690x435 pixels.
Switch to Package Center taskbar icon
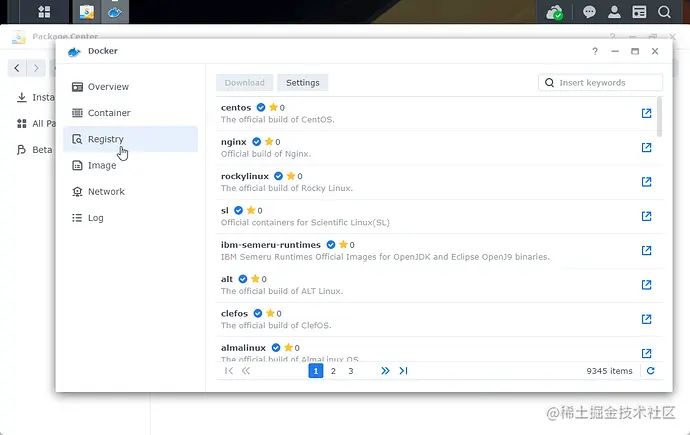pos(87,12)
